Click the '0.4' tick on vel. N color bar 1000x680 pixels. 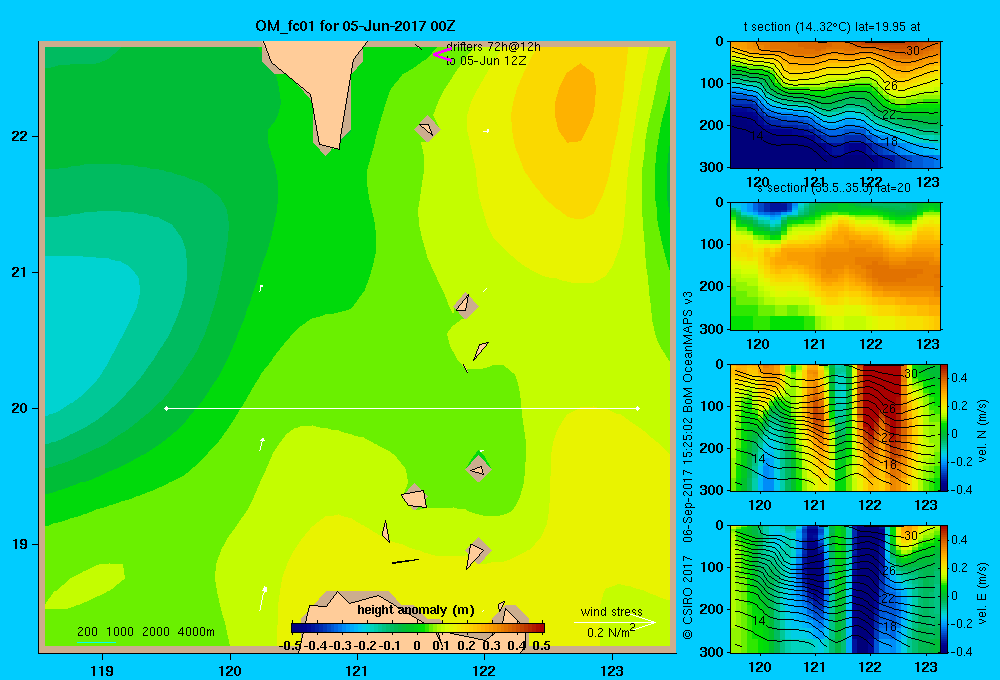(959, 378)
